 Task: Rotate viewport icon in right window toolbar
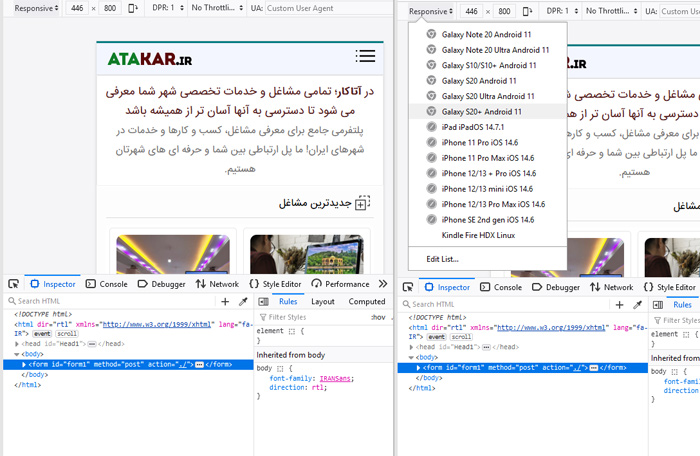(x=527, y=11)
